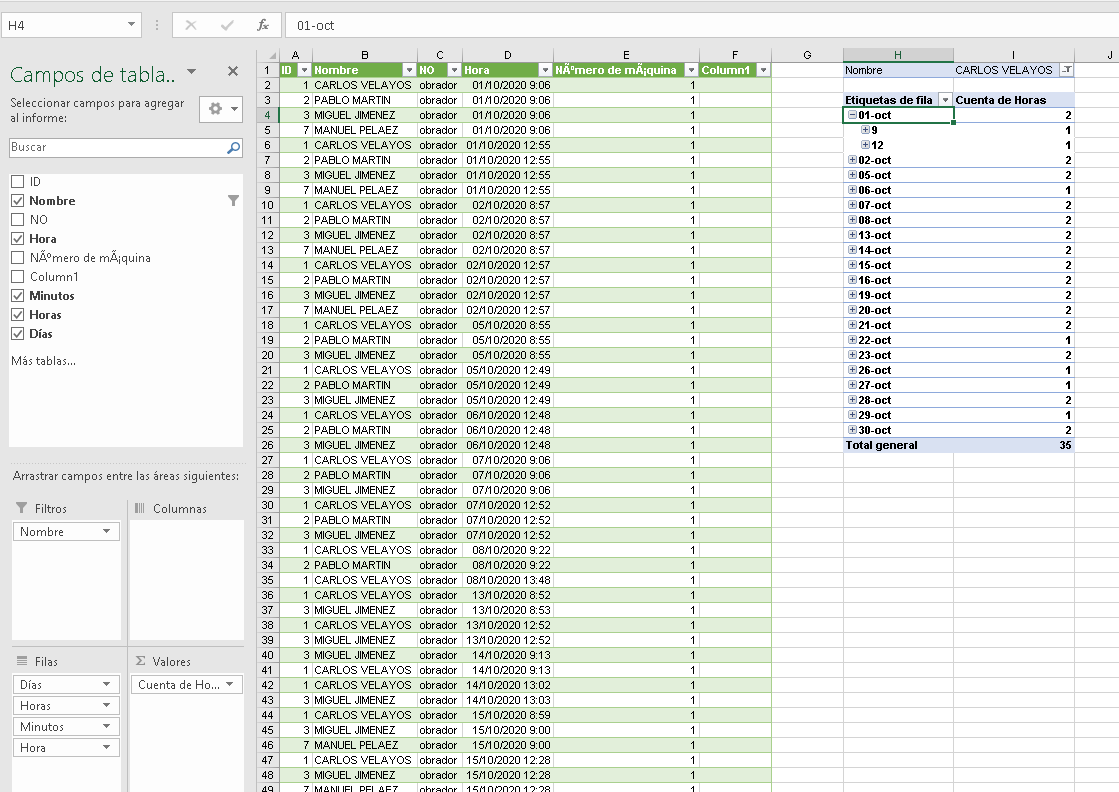Image resolution: width=1119 pixels, height=792 pixels.
Task: Click the cancel entry X icon in formula bar
Action: [x=191, y=25]
